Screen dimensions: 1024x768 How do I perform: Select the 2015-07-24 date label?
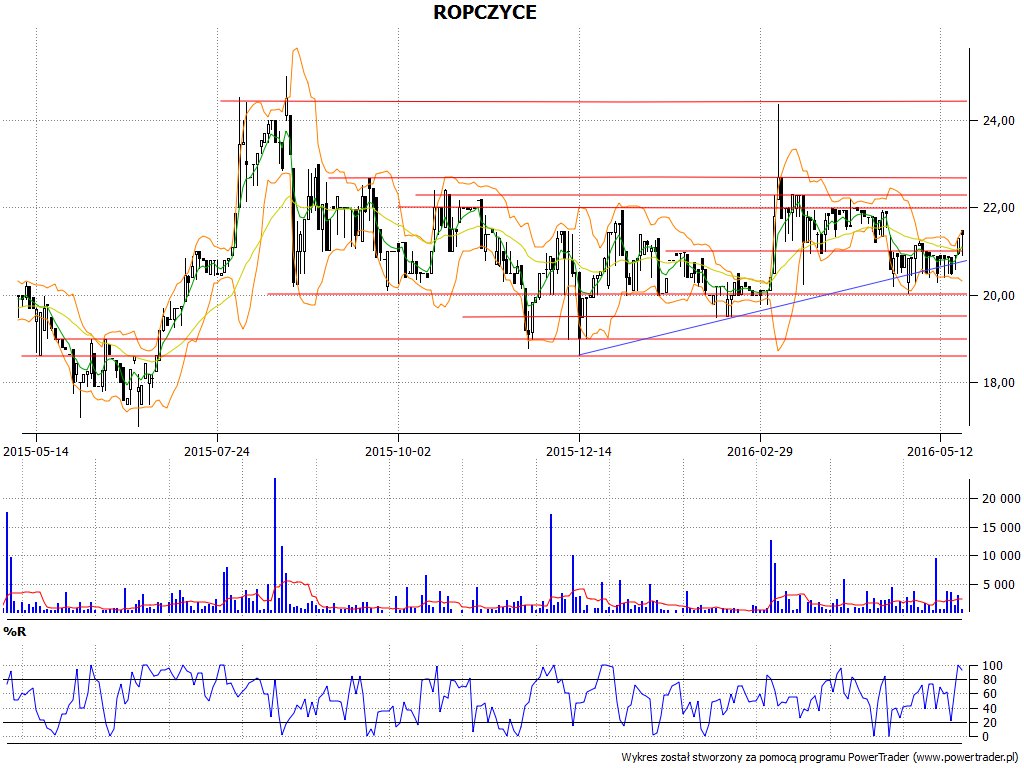click(217, 451)
